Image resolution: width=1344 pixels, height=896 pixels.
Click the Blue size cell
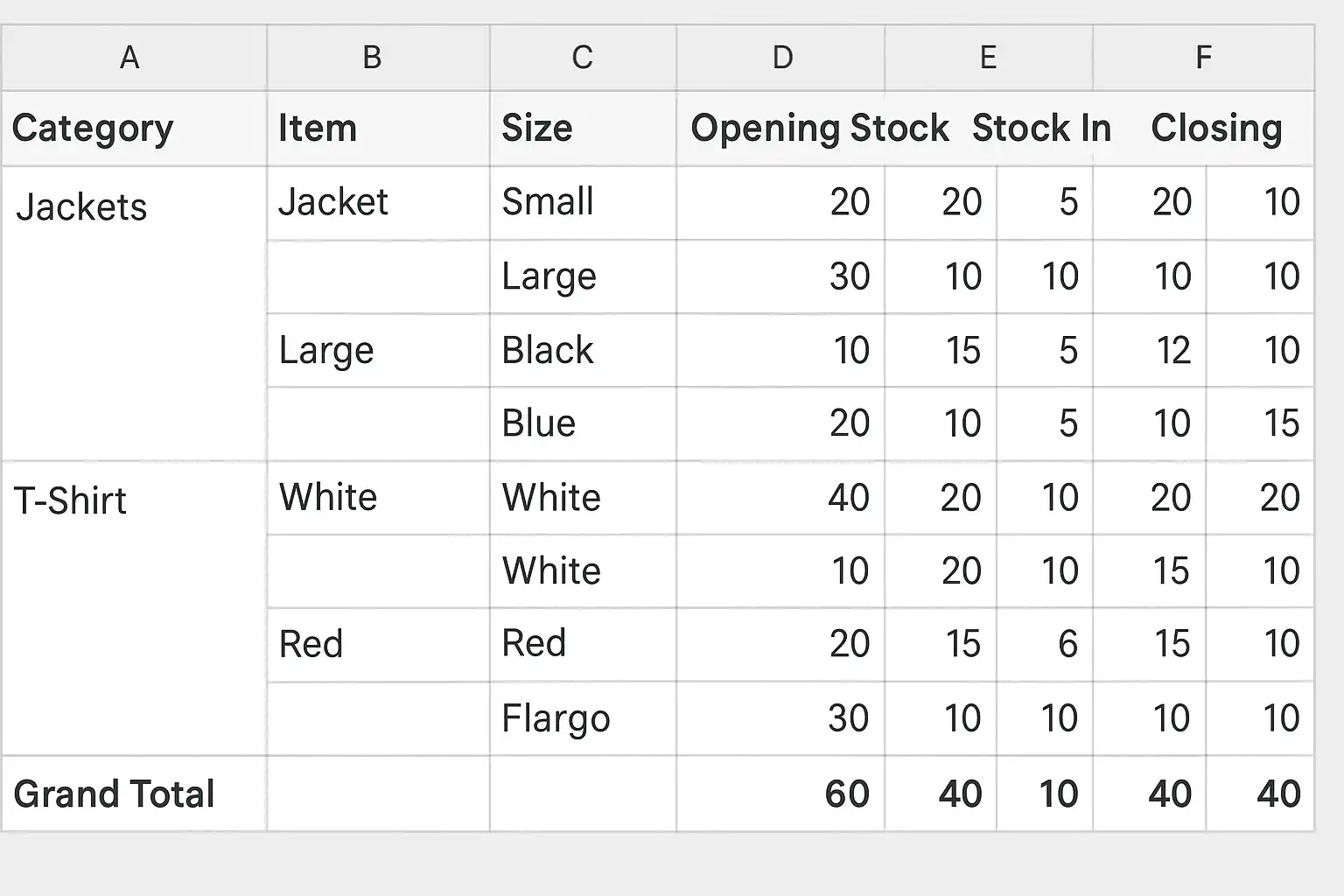[539, 423]
